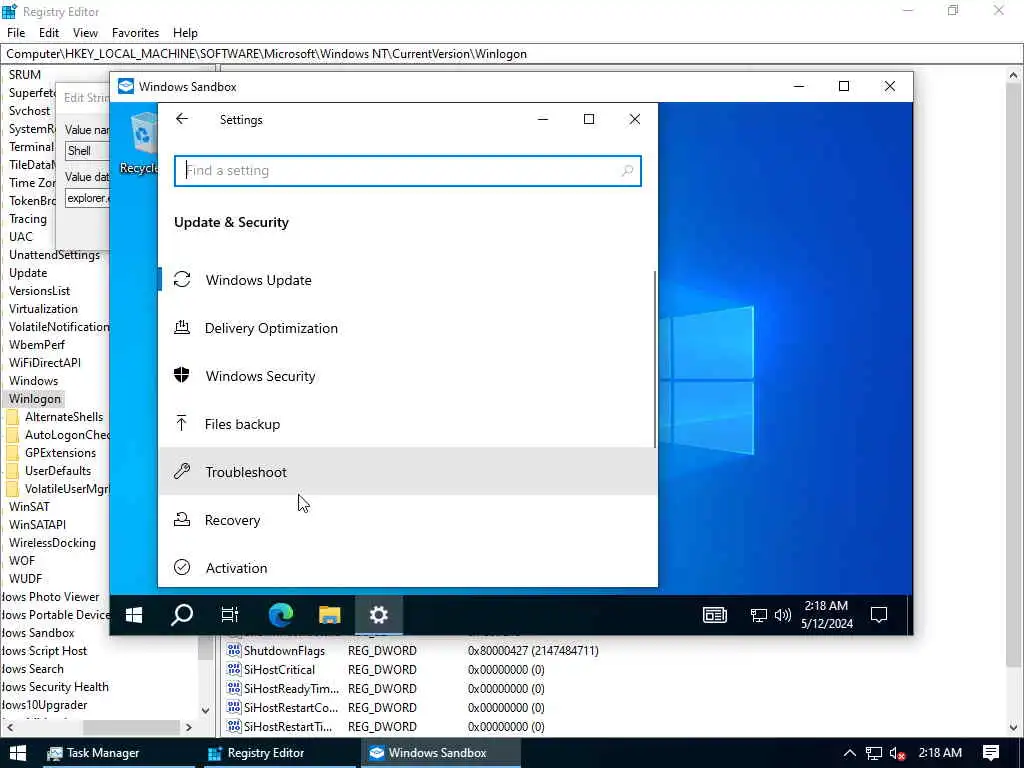Select the Winlogon key in the tree

35,398
